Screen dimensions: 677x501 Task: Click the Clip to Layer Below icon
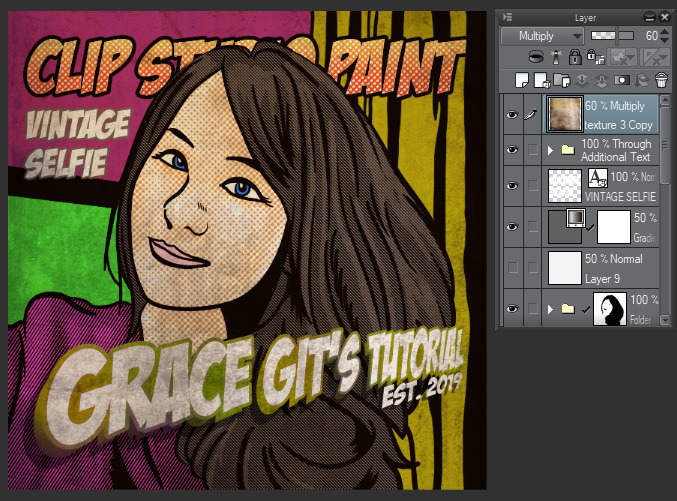[x=538, y=57]
